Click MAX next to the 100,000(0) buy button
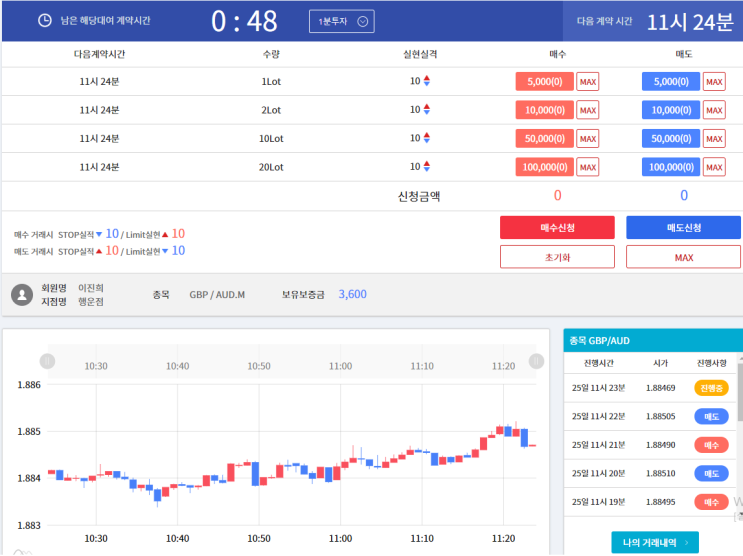This screenshot has width=743, height=556. [x=588, y=167]
